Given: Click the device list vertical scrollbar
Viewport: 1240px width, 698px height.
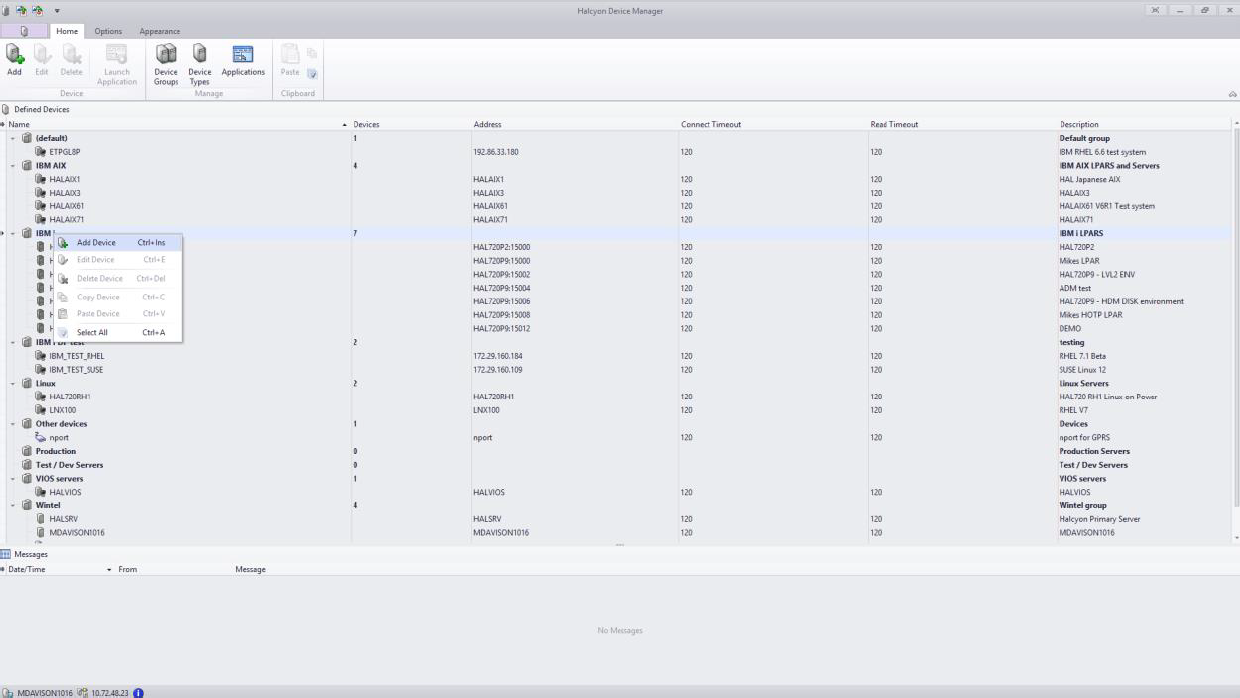Looking at the screenshot, I should click(x=1235, y=330).
